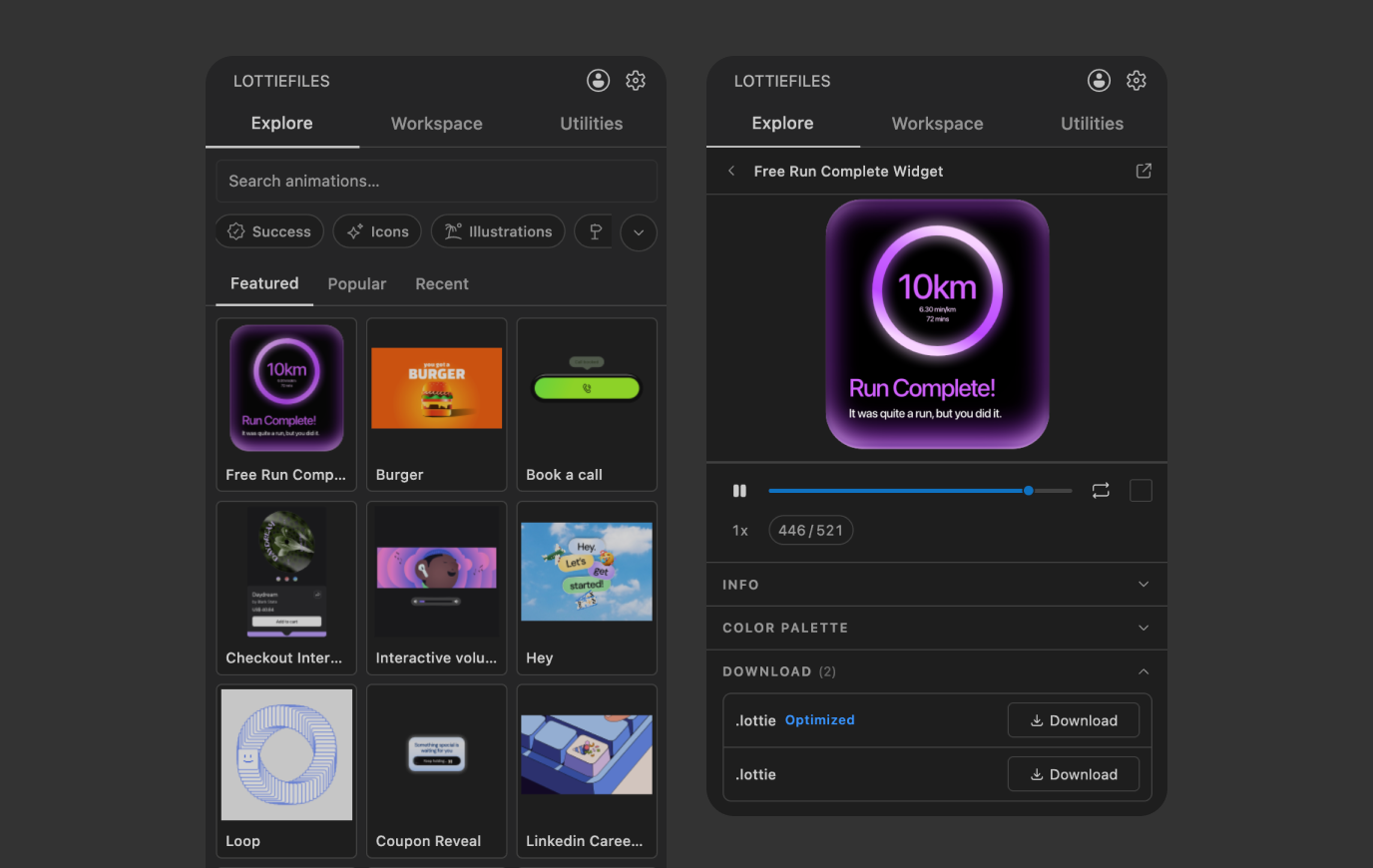Switch to Workspace tab in right panel

click(937, 124)
